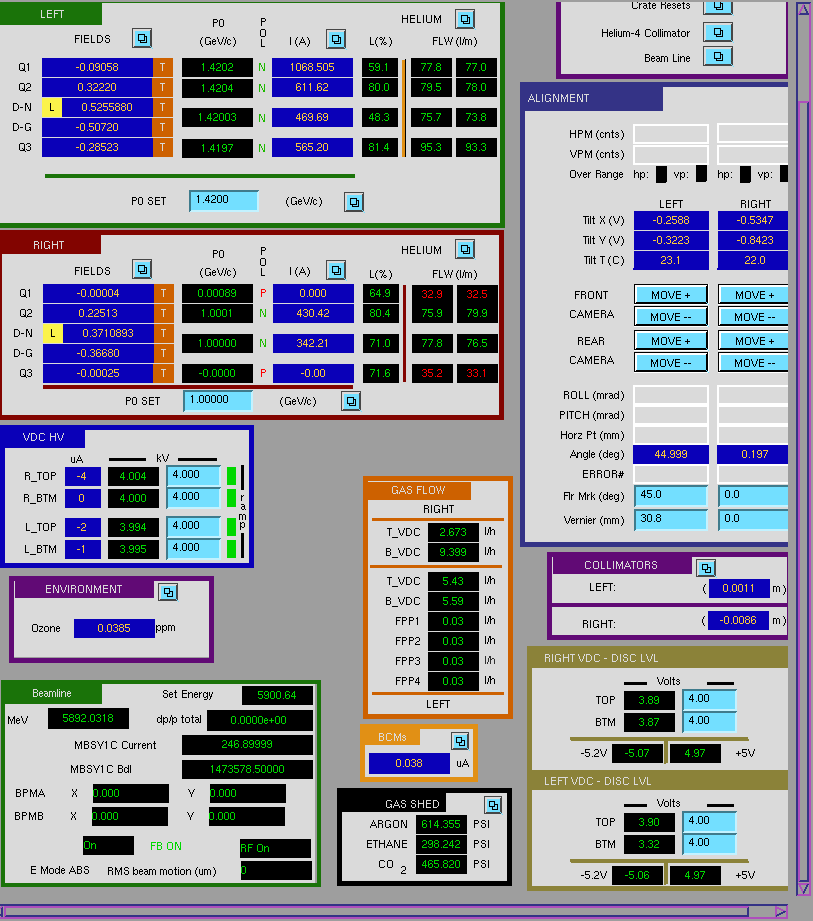Open the Crate Resets display icon
The height and width of the screenshot is (921, 813).
718,6
